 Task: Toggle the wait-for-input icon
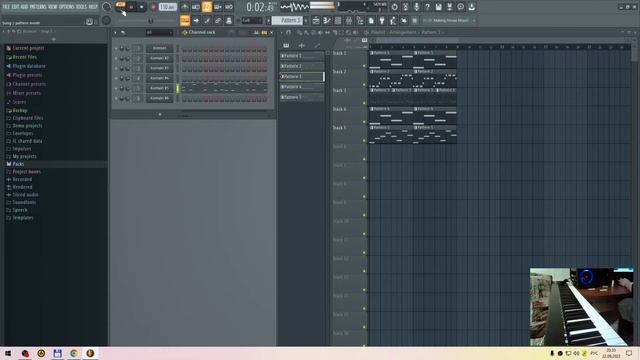coord(196,7)
